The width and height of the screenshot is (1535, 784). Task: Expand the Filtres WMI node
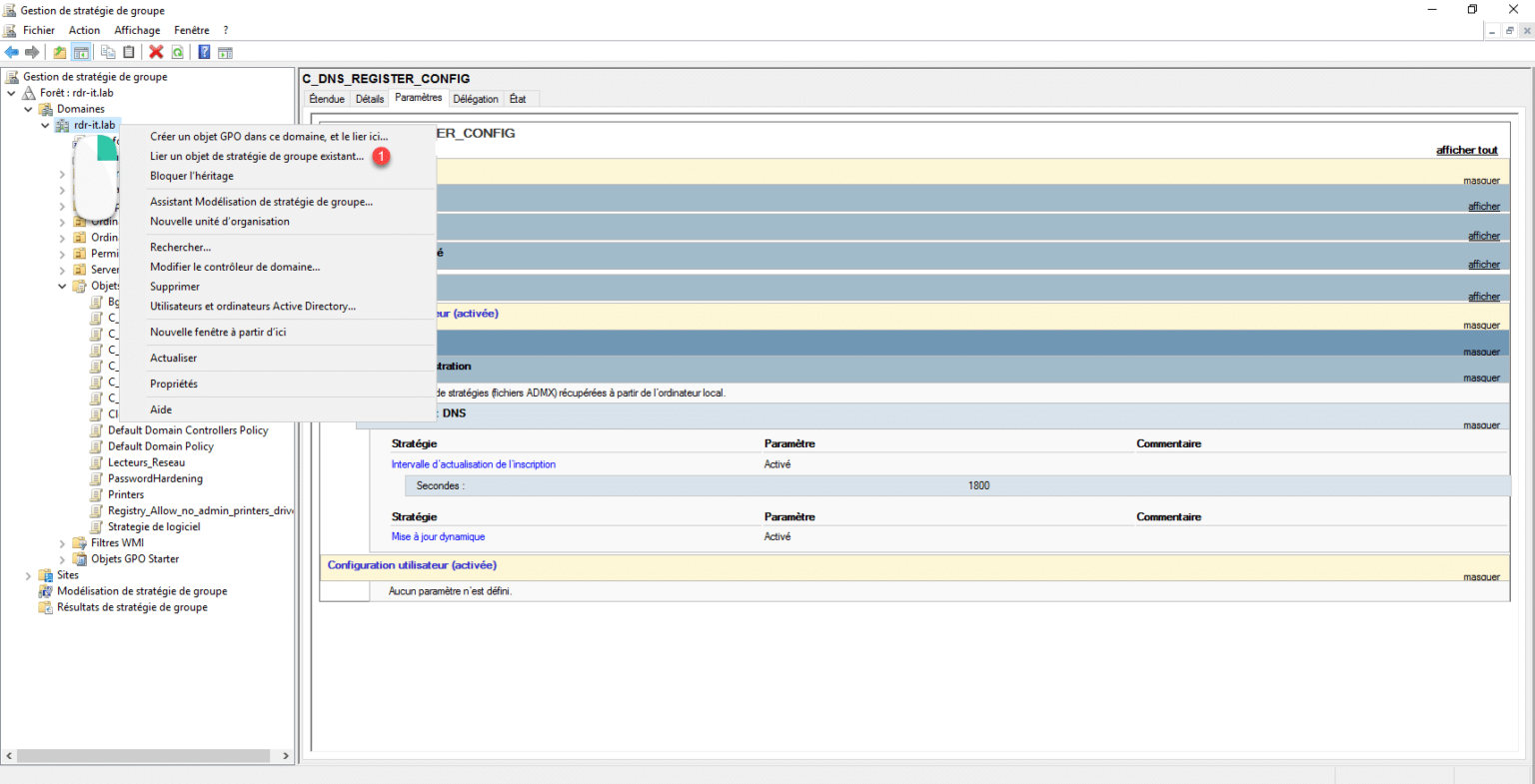(62, 543)
